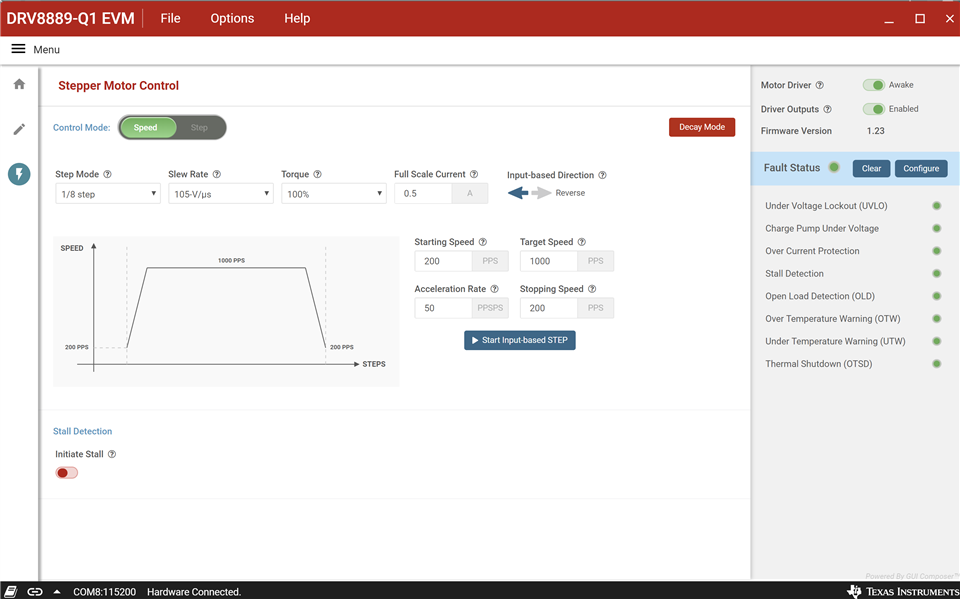Click the Stopping Speed field
960x599 pixels.
(549, 308)
